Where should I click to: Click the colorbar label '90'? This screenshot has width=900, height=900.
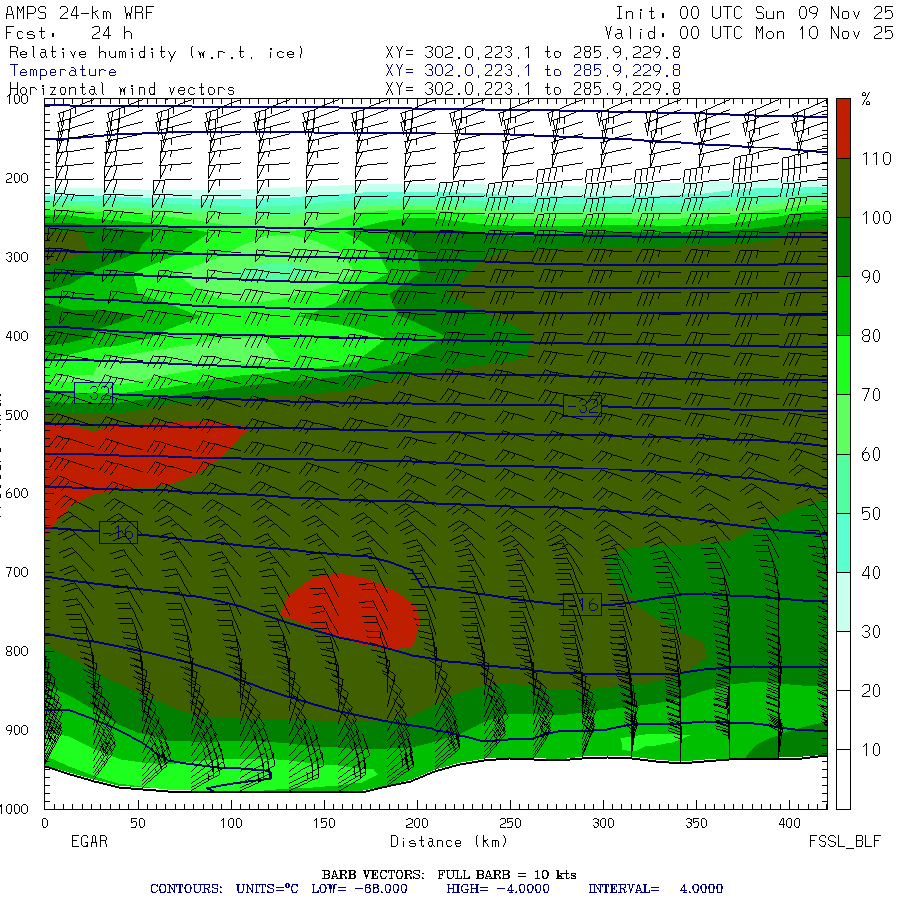tap(871, 277)
